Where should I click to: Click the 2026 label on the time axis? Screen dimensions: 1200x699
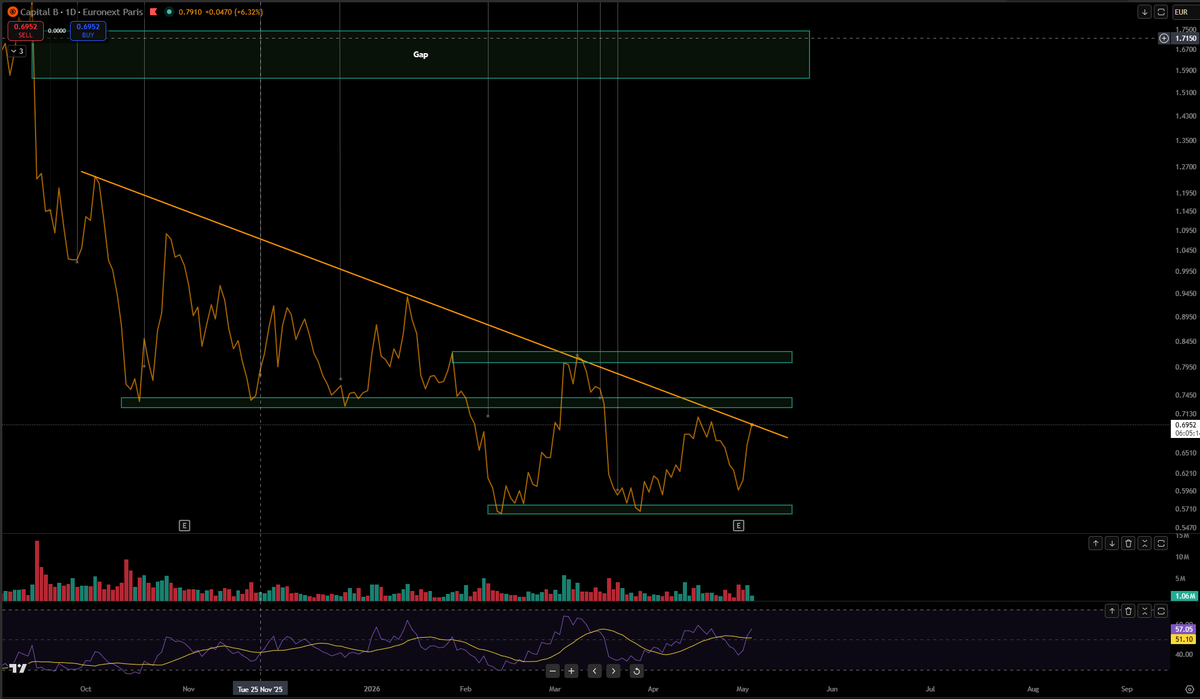[372, 689]
